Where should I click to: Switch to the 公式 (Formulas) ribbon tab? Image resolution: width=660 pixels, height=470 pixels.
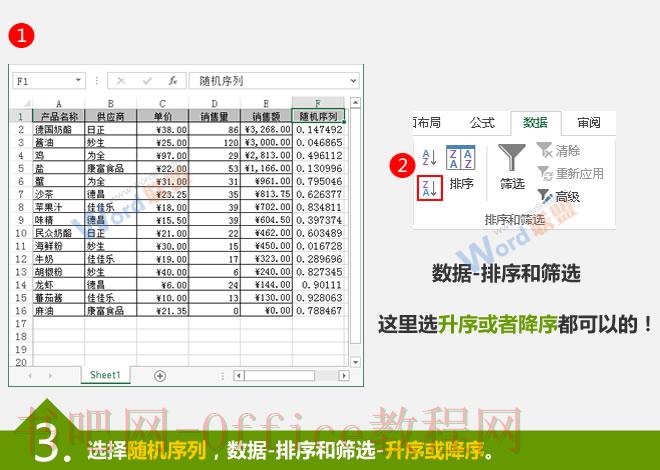[482, 123]
